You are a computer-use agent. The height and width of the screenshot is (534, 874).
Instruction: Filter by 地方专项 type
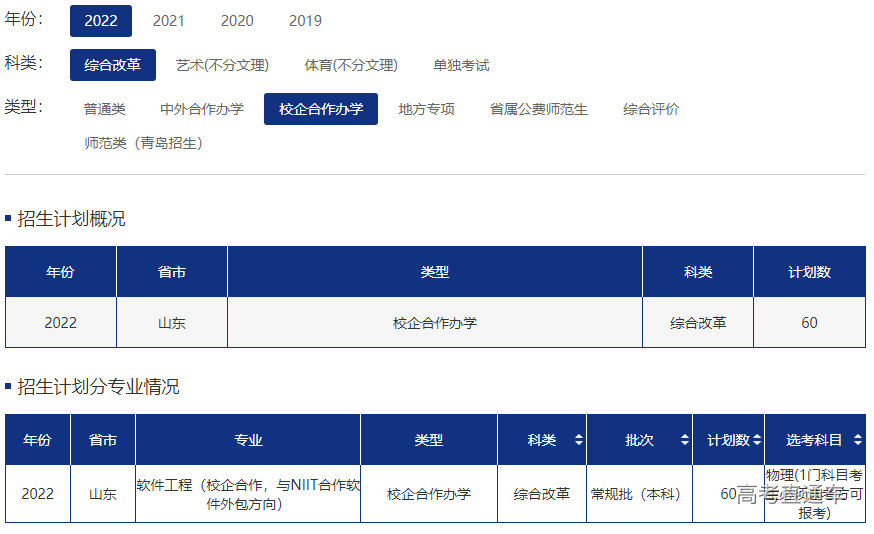click(426, 109)
